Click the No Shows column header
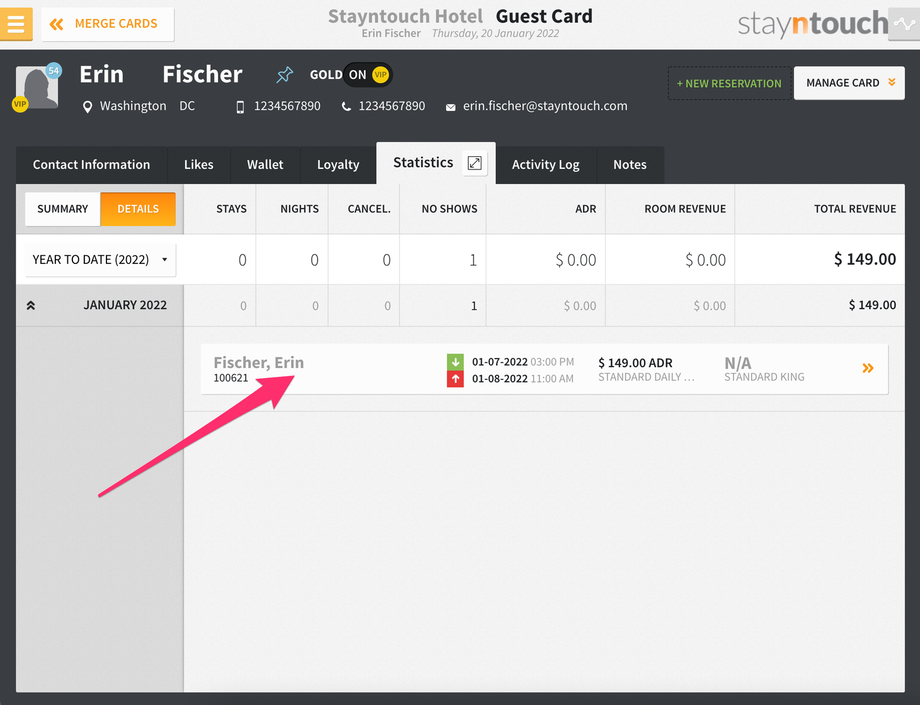 (449, 209)
